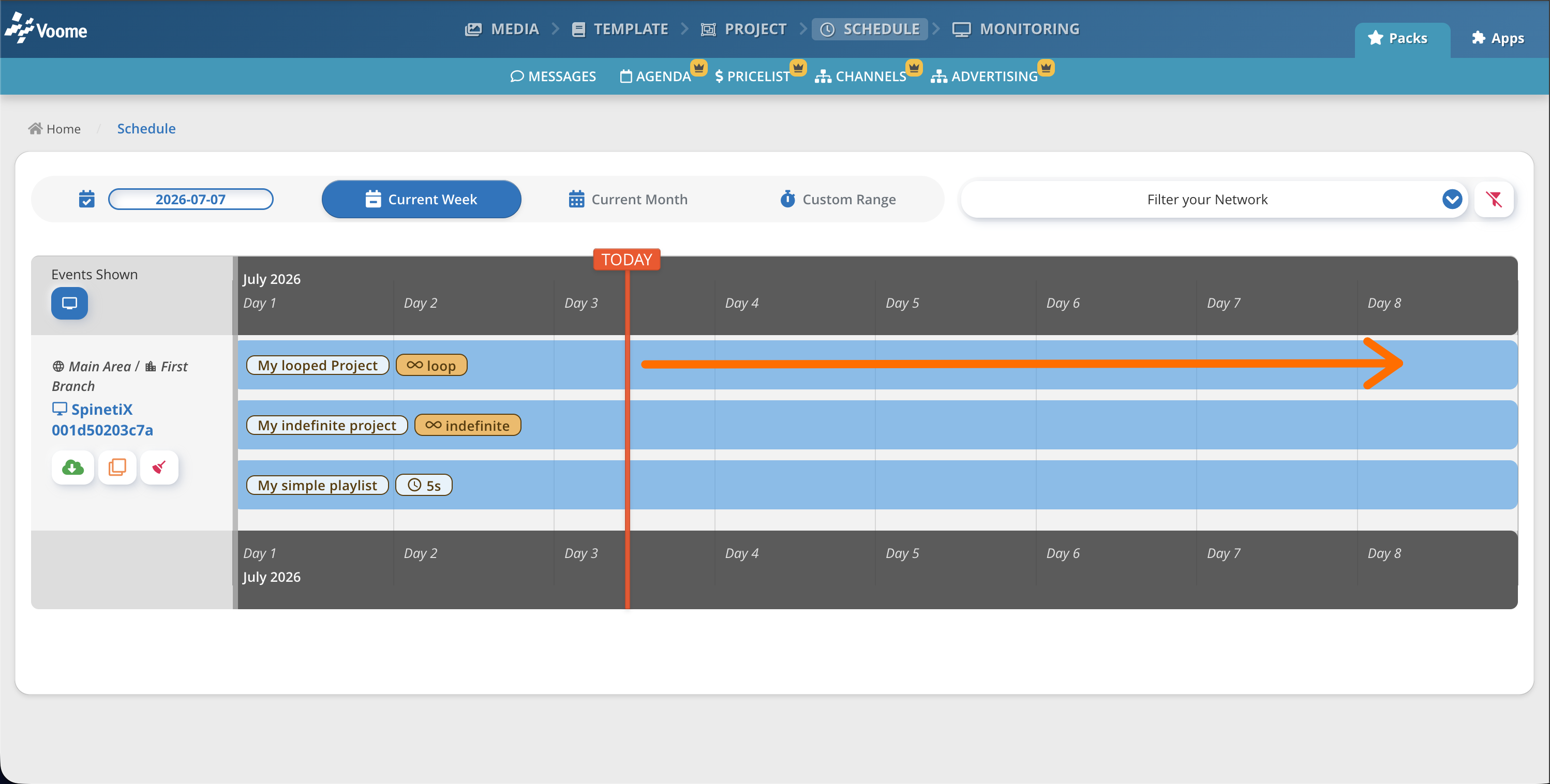Open My simple playlist event
This screenshot has height=784, width=1550.
point(318,486)
